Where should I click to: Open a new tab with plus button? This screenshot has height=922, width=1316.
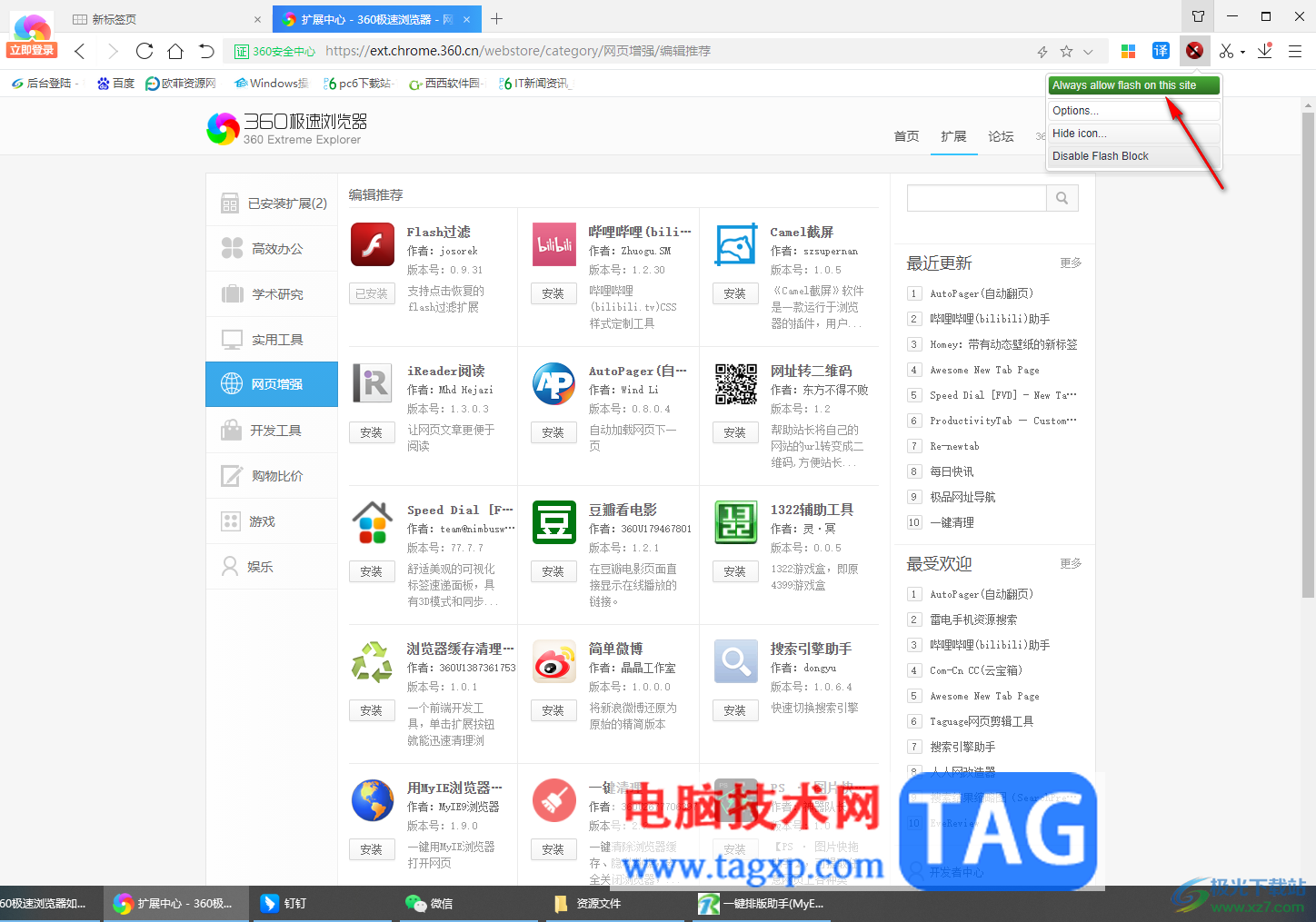(x=496, y=18)
